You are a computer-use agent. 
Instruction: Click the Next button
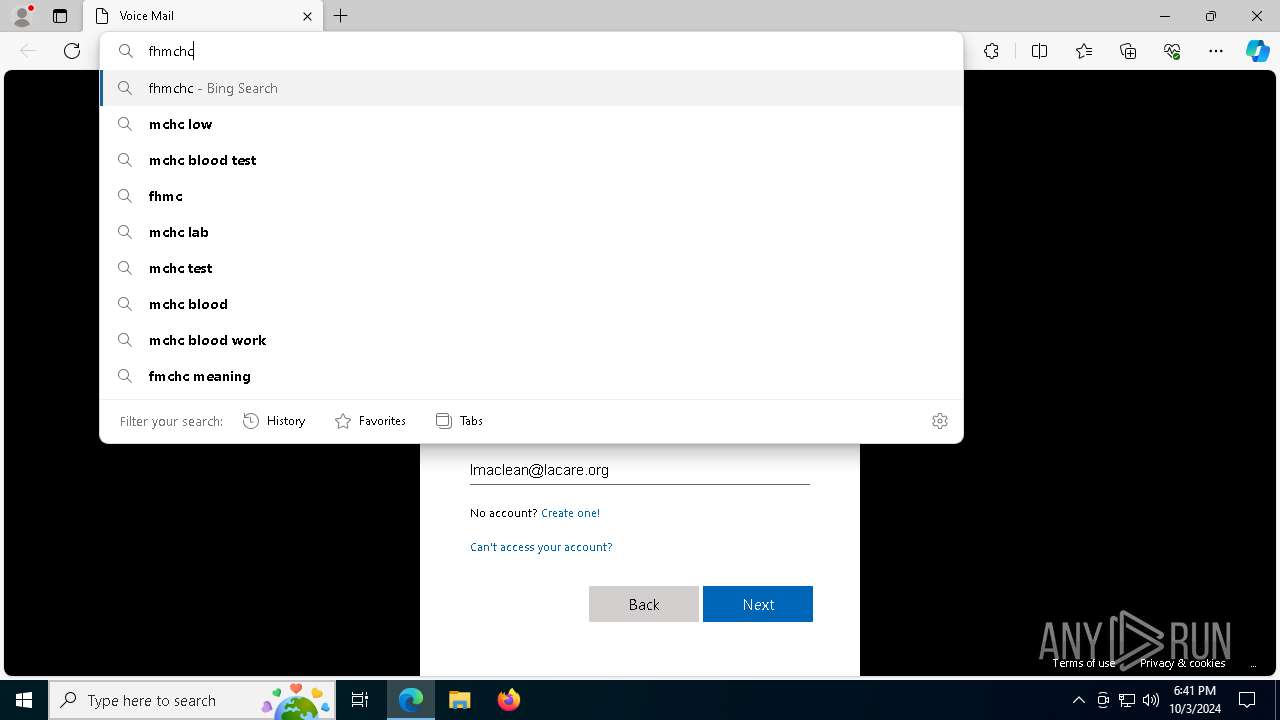click(758, 604)
